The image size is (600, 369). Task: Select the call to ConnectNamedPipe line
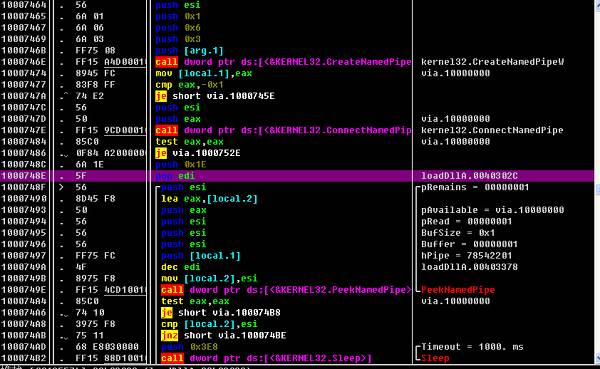coord(283,130)
